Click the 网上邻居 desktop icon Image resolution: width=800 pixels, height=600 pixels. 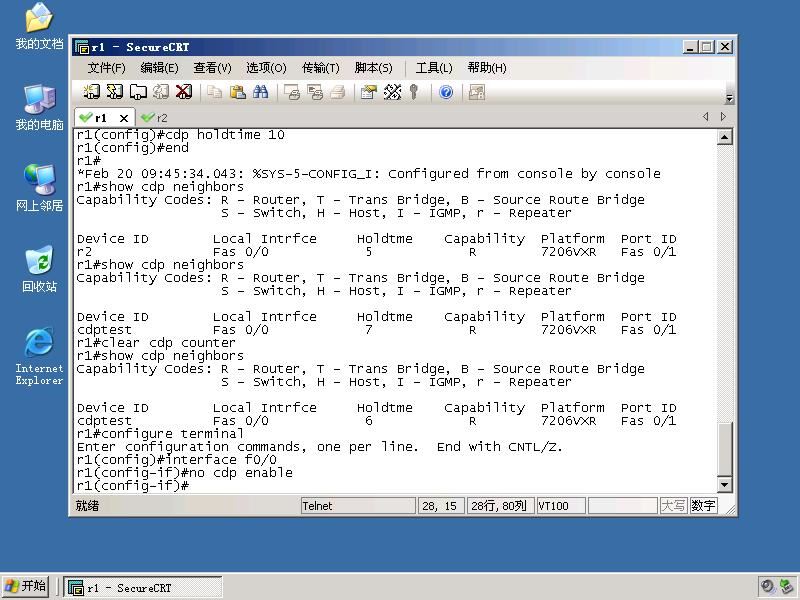point(39,188)
